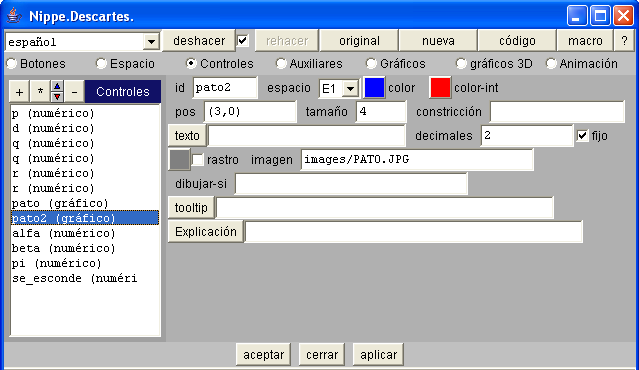The height and width of the screenshot is (370, 639).
Task: Select list item alfa (numérico)
Action: coord(85,233)
